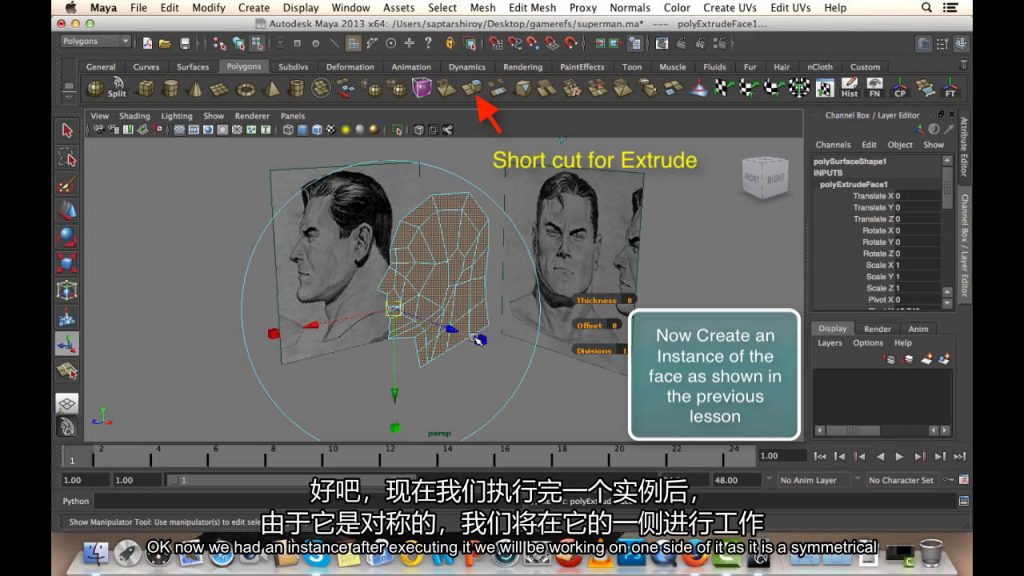Image resolution: width=1024 pixels, height=576 pixels.
Task: Toggle viewport grid display icon
Action: tap(179, 130)
